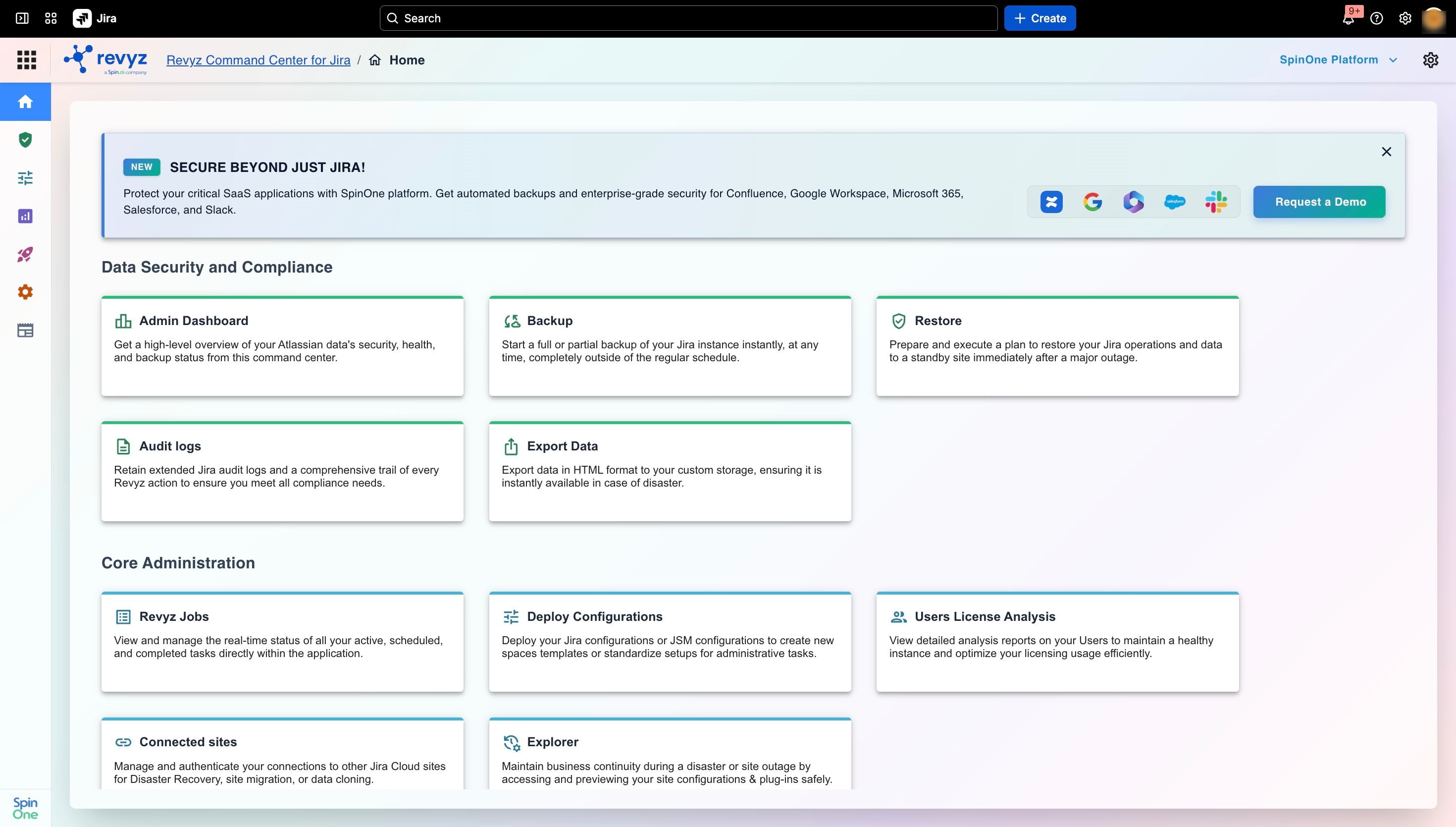This screenshot has height=827, width=1456.
Task: Open the notifications bell
Action: tap(1349, 18)
